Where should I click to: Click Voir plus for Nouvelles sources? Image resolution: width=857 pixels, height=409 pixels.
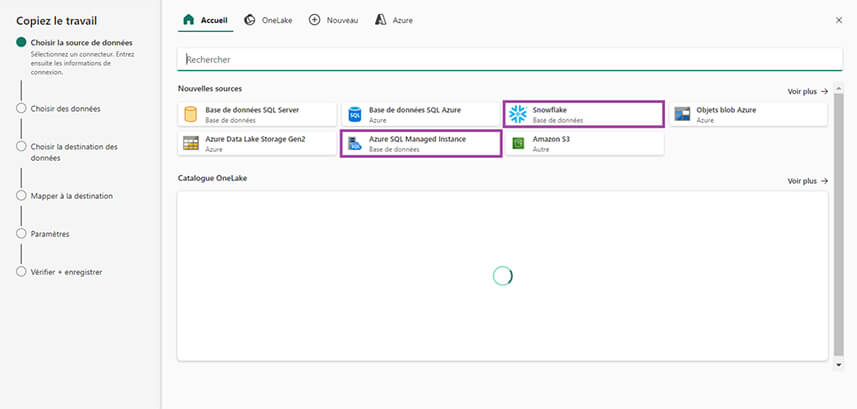click(807, 91)
